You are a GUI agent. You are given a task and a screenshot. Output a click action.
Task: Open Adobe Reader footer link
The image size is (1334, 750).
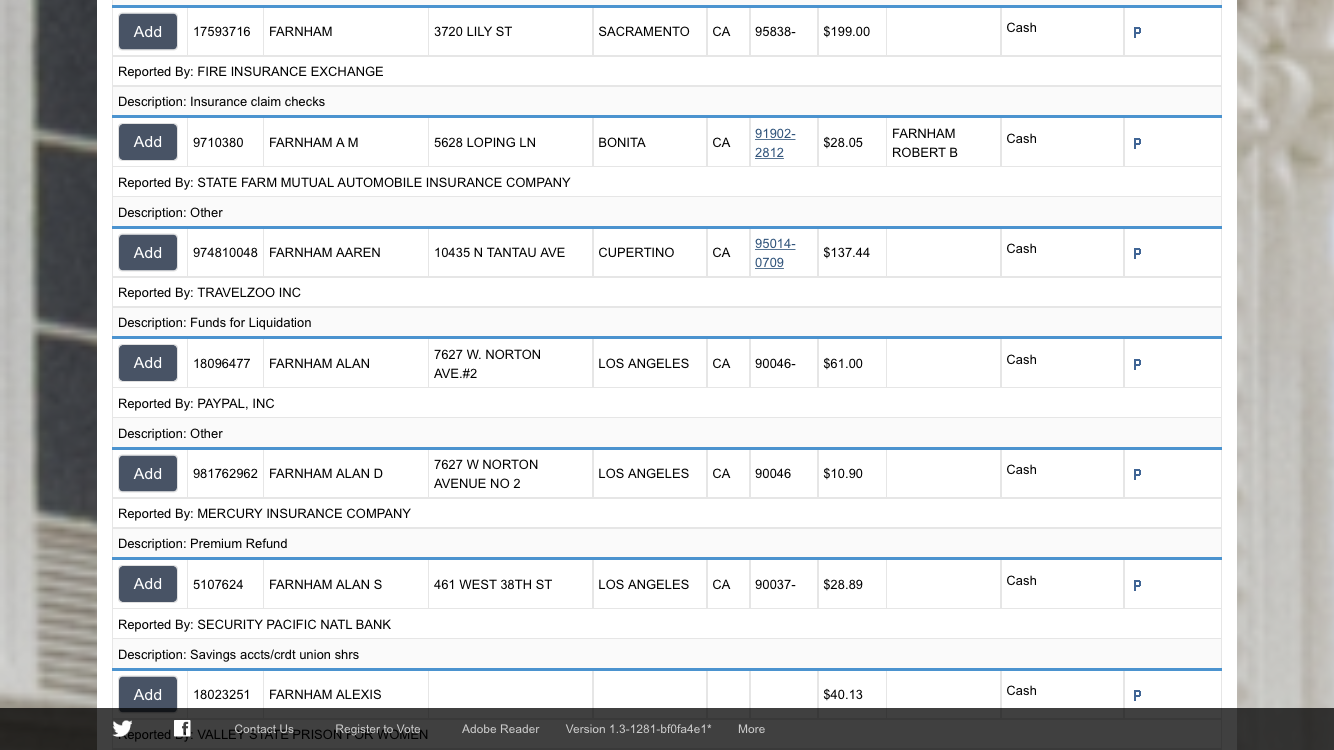(x=500, y=729)
